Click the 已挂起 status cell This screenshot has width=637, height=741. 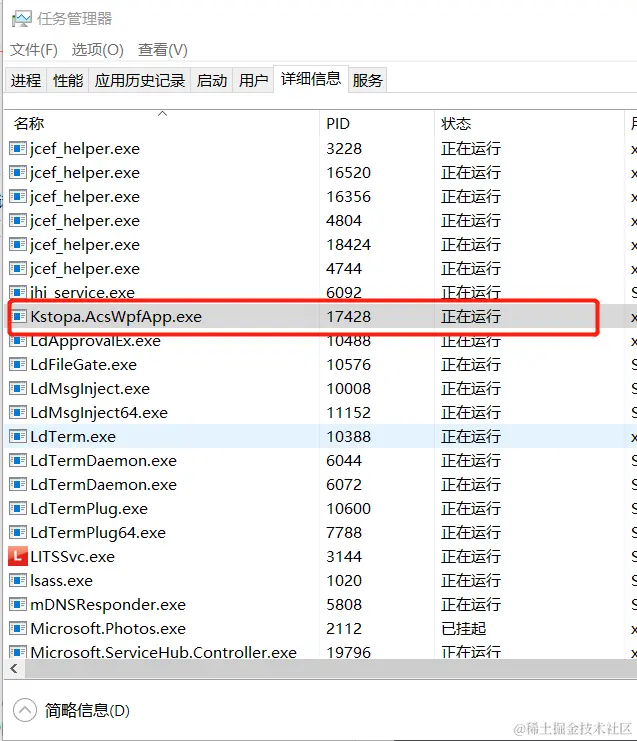tap(464, 629)
